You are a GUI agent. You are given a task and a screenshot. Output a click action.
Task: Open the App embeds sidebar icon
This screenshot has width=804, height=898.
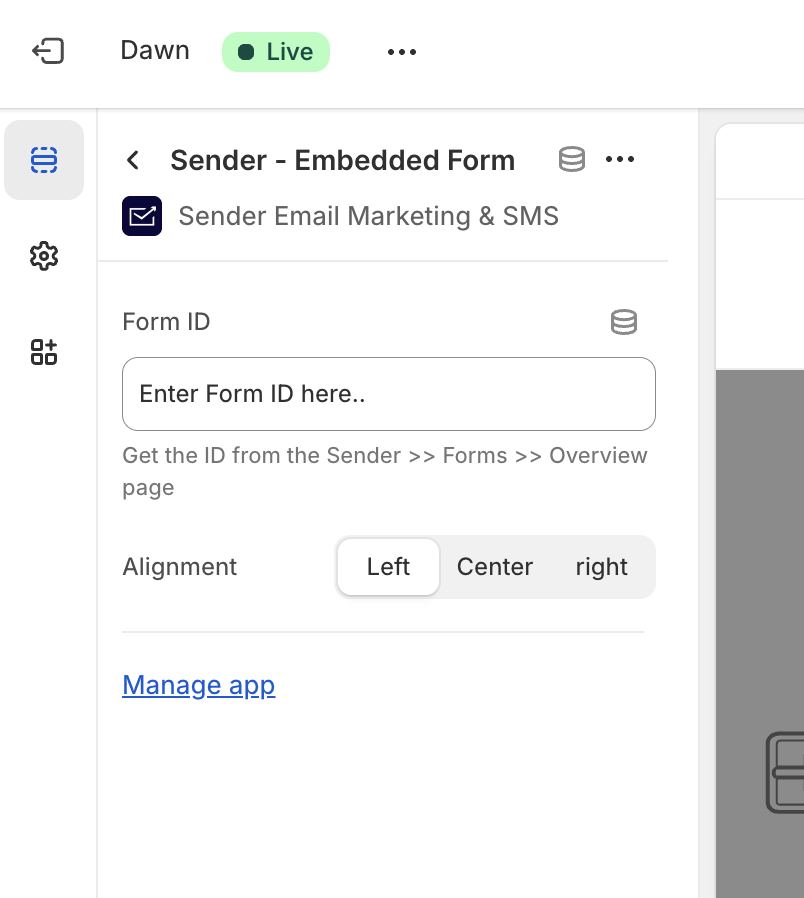click(44, 352)
